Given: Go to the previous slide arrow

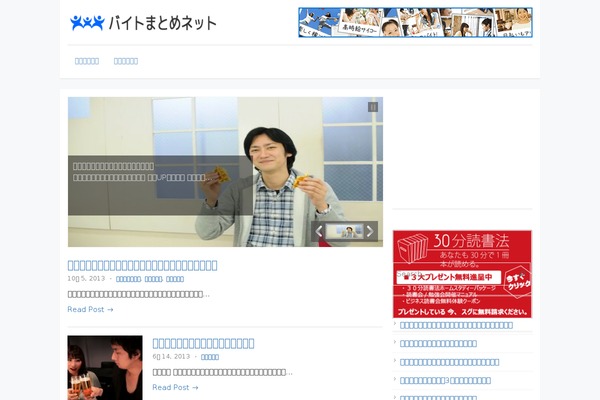Looking at the screenshot, I should 318,232.
